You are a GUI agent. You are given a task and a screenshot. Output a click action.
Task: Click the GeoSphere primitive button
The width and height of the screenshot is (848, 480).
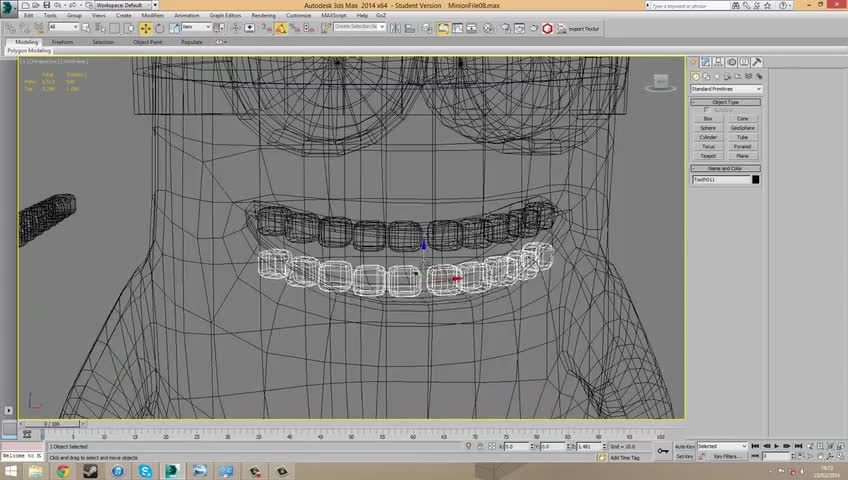click(x=742, y=128)
